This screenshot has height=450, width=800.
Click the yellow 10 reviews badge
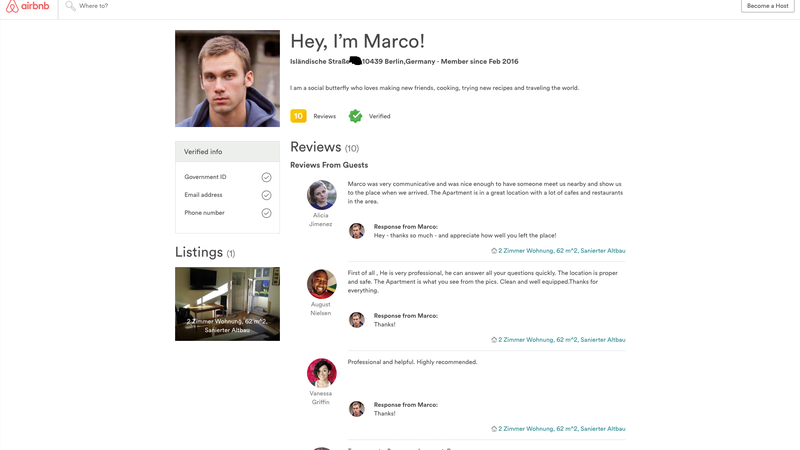point(298,116)
